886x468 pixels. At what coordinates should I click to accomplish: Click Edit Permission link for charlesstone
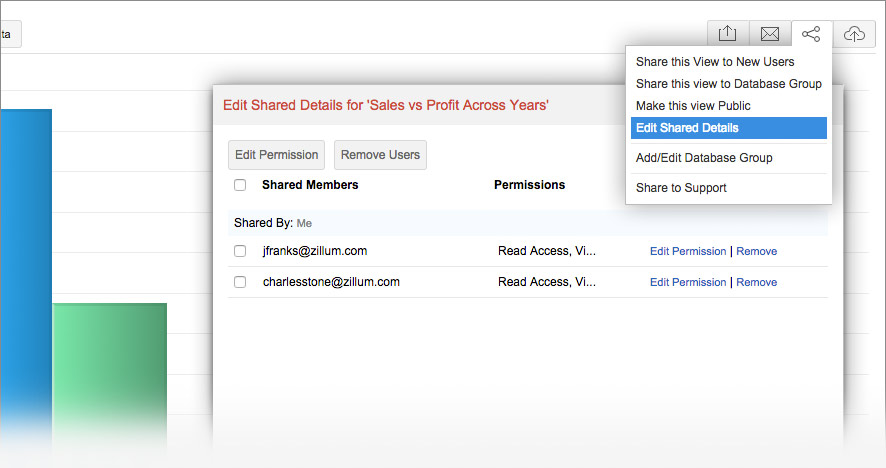(x=688, y=283)
